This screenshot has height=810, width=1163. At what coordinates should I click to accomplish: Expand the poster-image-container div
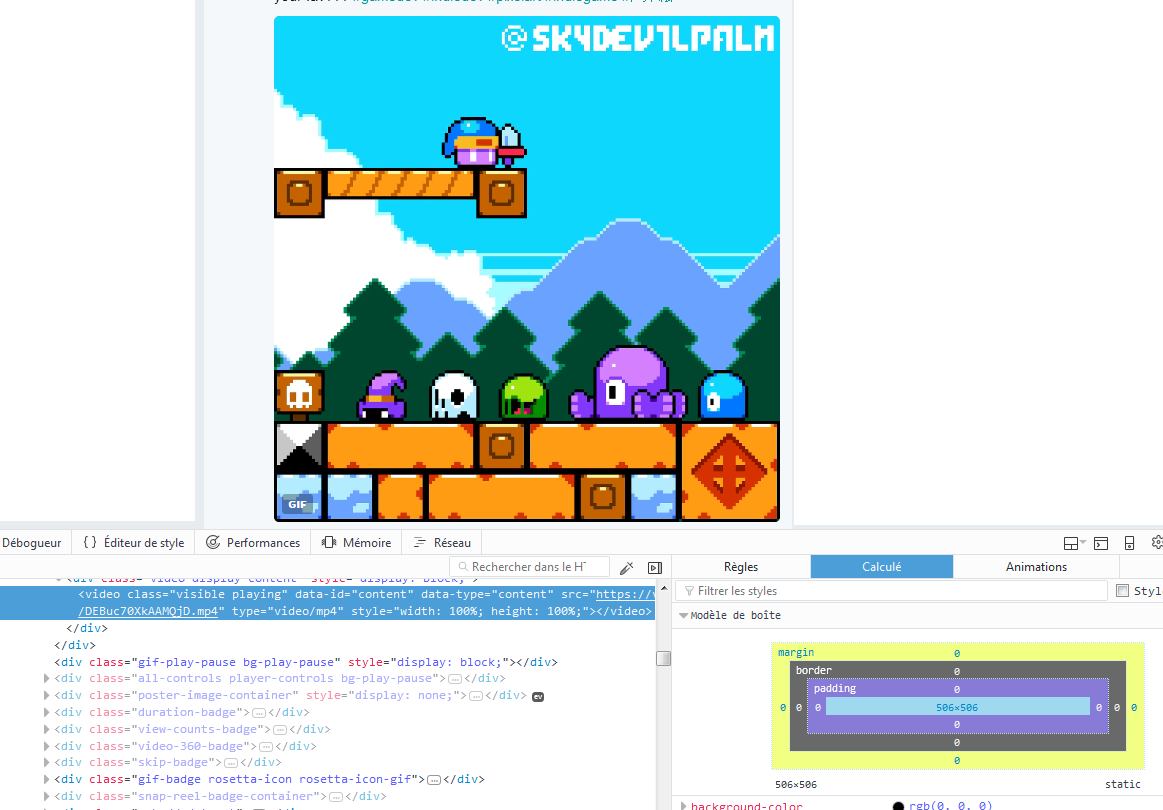point(47,695)
